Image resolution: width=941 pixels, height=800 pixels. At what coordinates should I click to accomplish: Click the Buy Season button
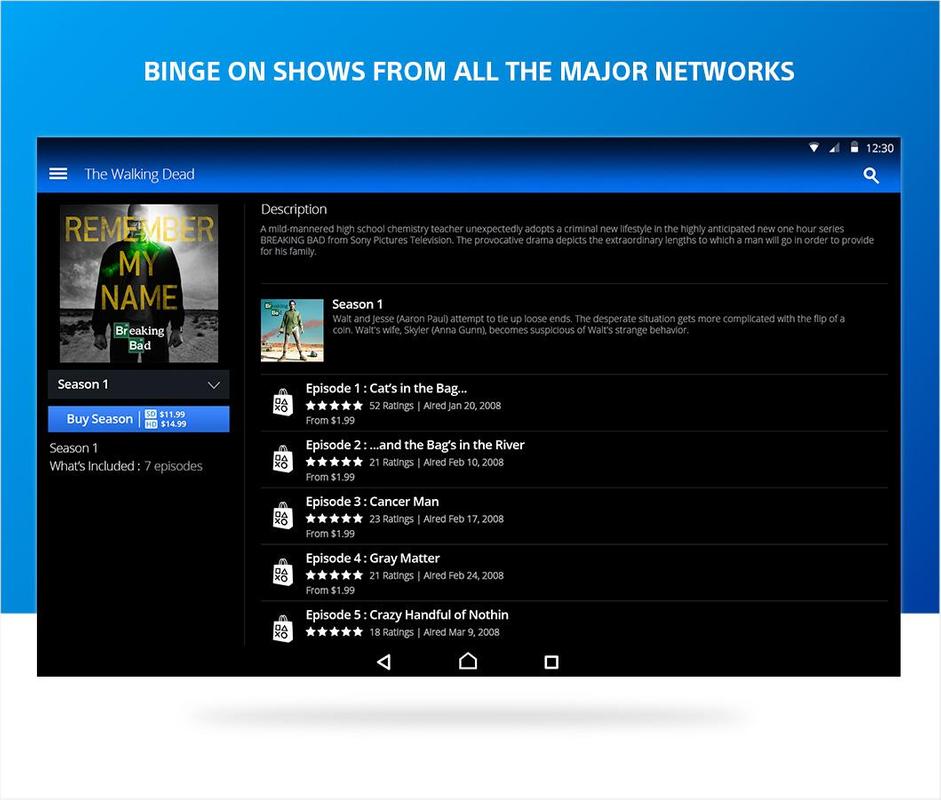pyautogui.click(x=139, y=419)
